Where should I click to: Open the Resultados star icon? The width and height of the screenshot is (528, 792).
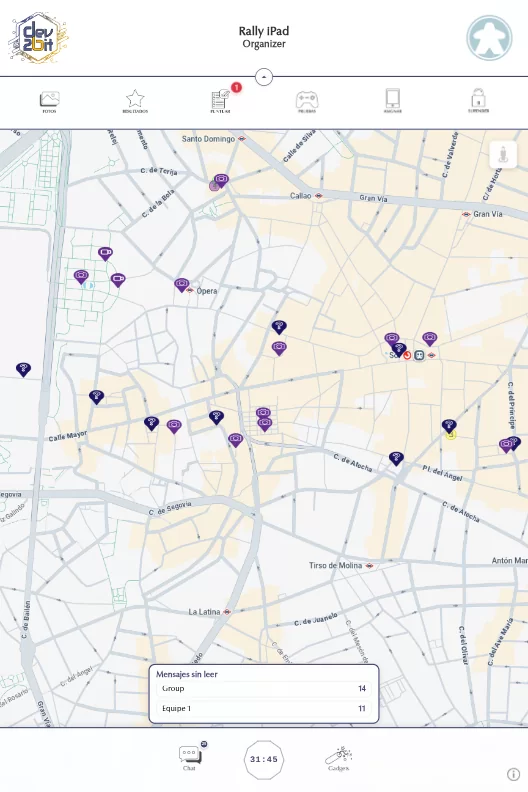(135, 102)
